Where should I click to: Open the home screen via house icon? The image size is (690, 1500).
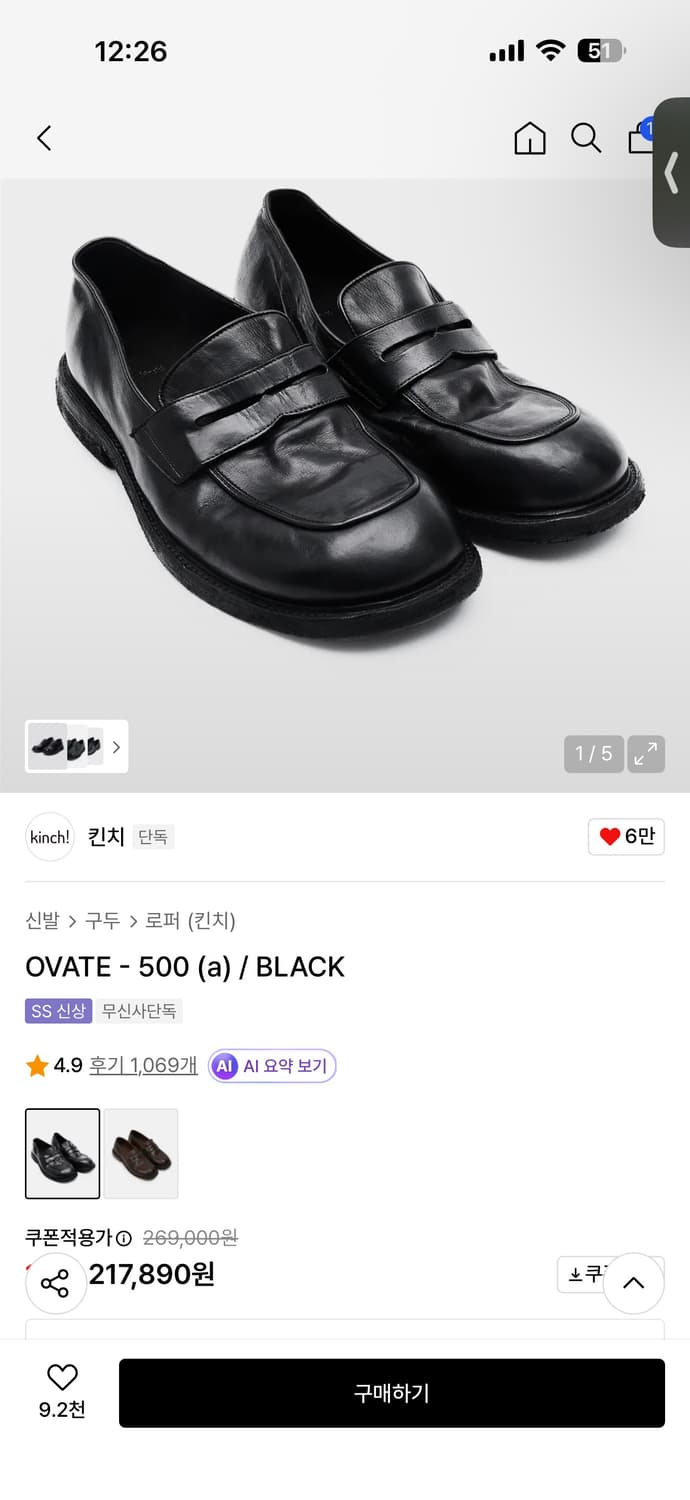click(x=529, y=138)
